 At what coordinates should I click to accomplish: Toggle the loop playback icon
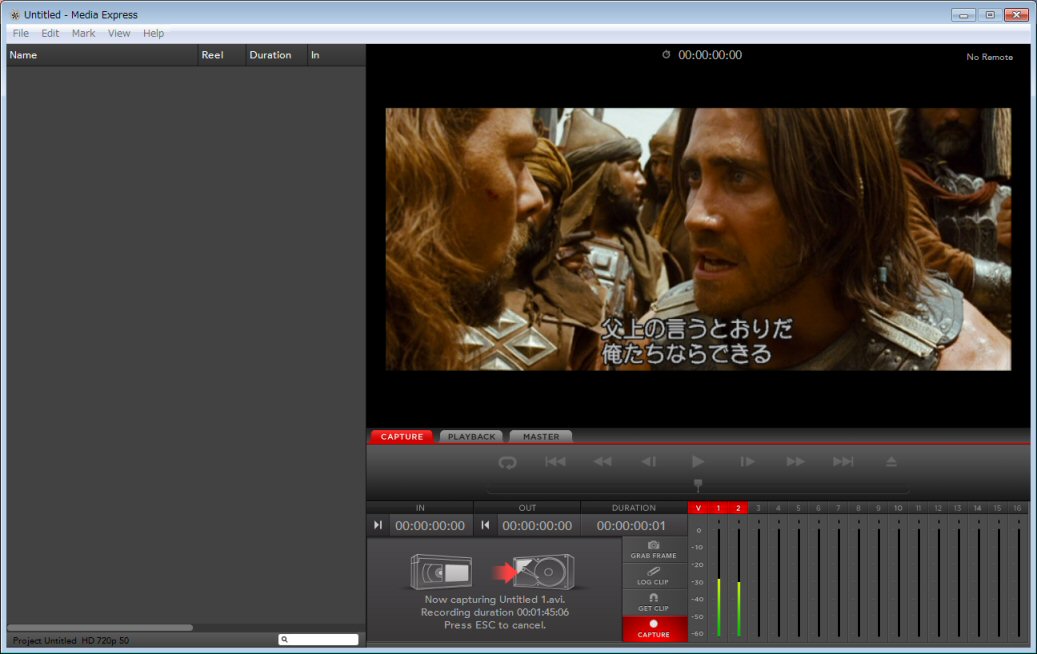[507, 462]
